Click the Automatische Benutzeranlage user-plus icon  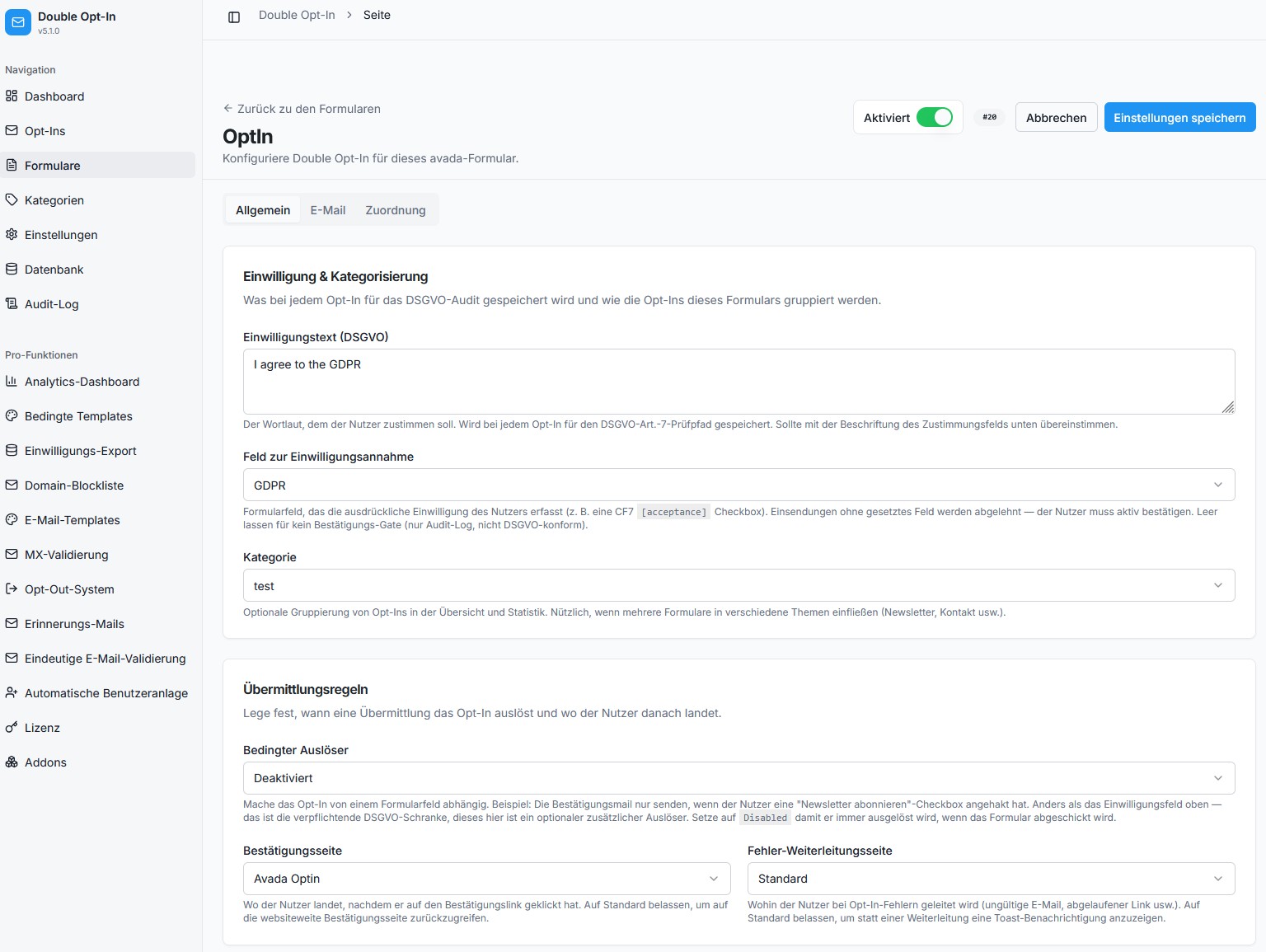click(12, 692)
